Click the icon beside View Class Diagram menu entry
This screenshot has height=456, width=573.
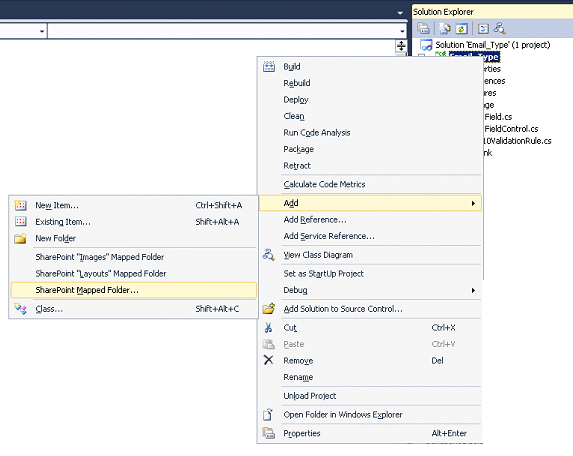pyautogui.click(x=269, y=255)
